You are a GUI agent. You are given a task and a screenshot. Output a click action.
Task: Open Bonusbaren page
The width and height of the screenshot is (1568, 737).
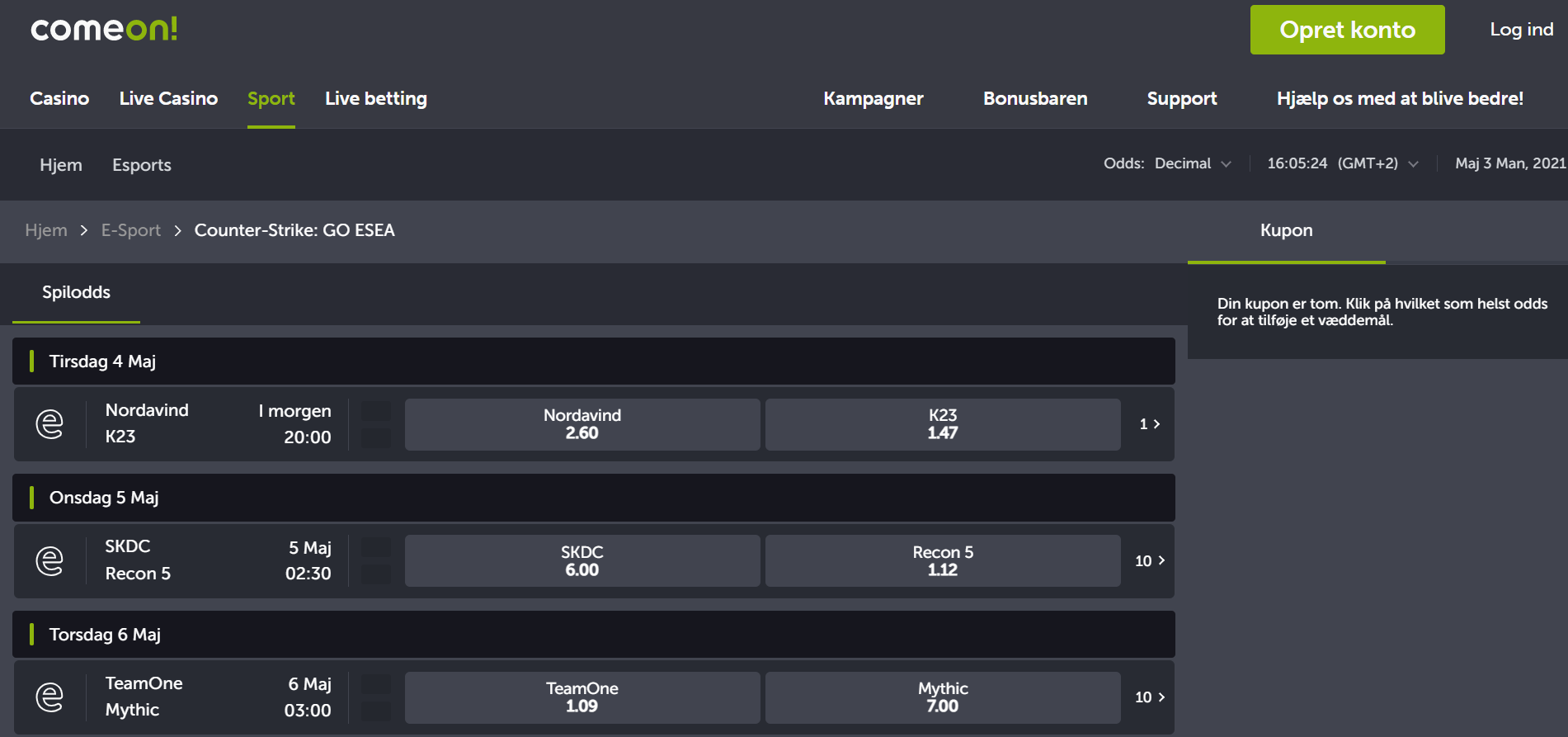tap(1035, 98)
